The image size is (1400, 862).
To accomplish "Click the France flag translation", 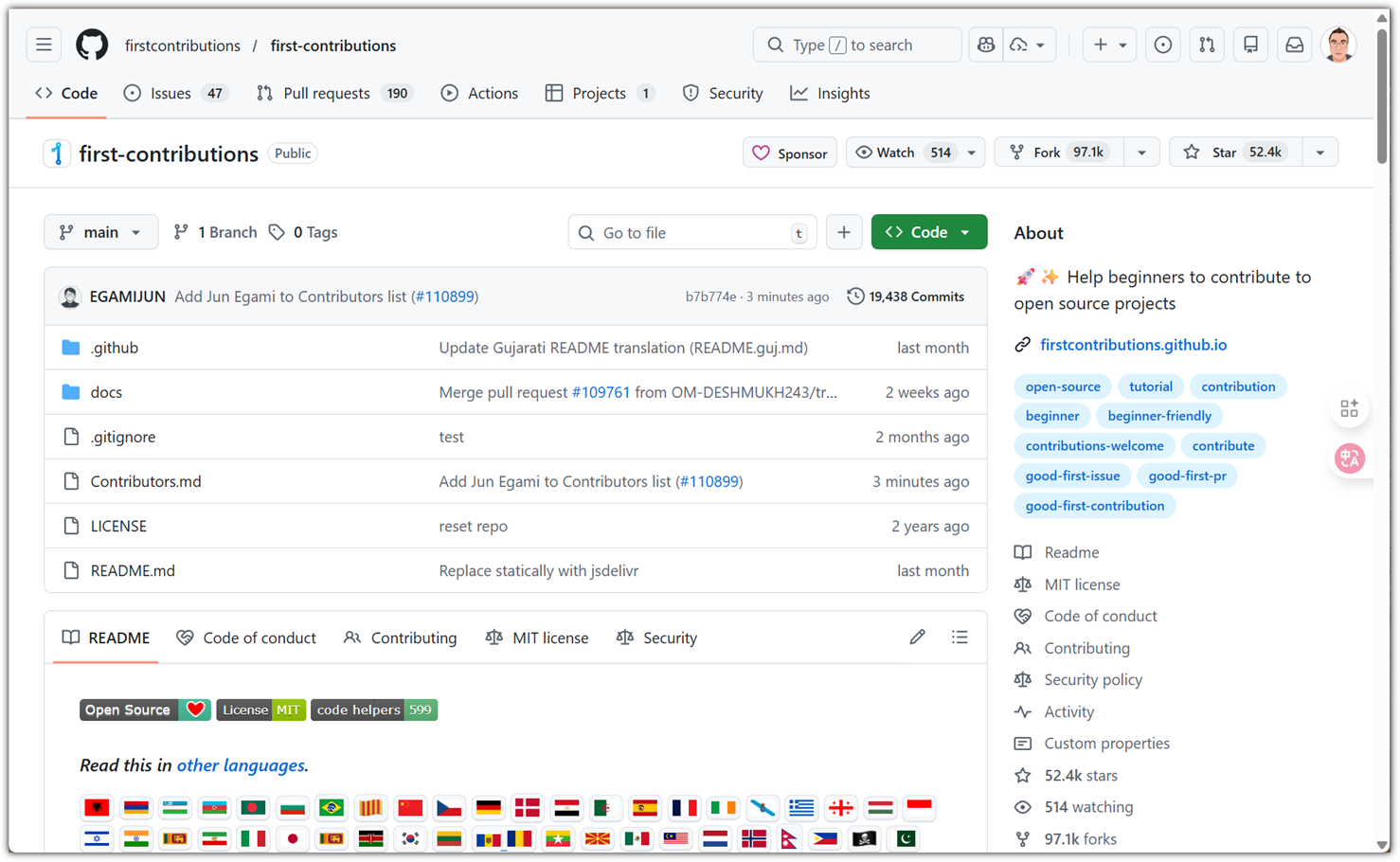I will point(684,808).
